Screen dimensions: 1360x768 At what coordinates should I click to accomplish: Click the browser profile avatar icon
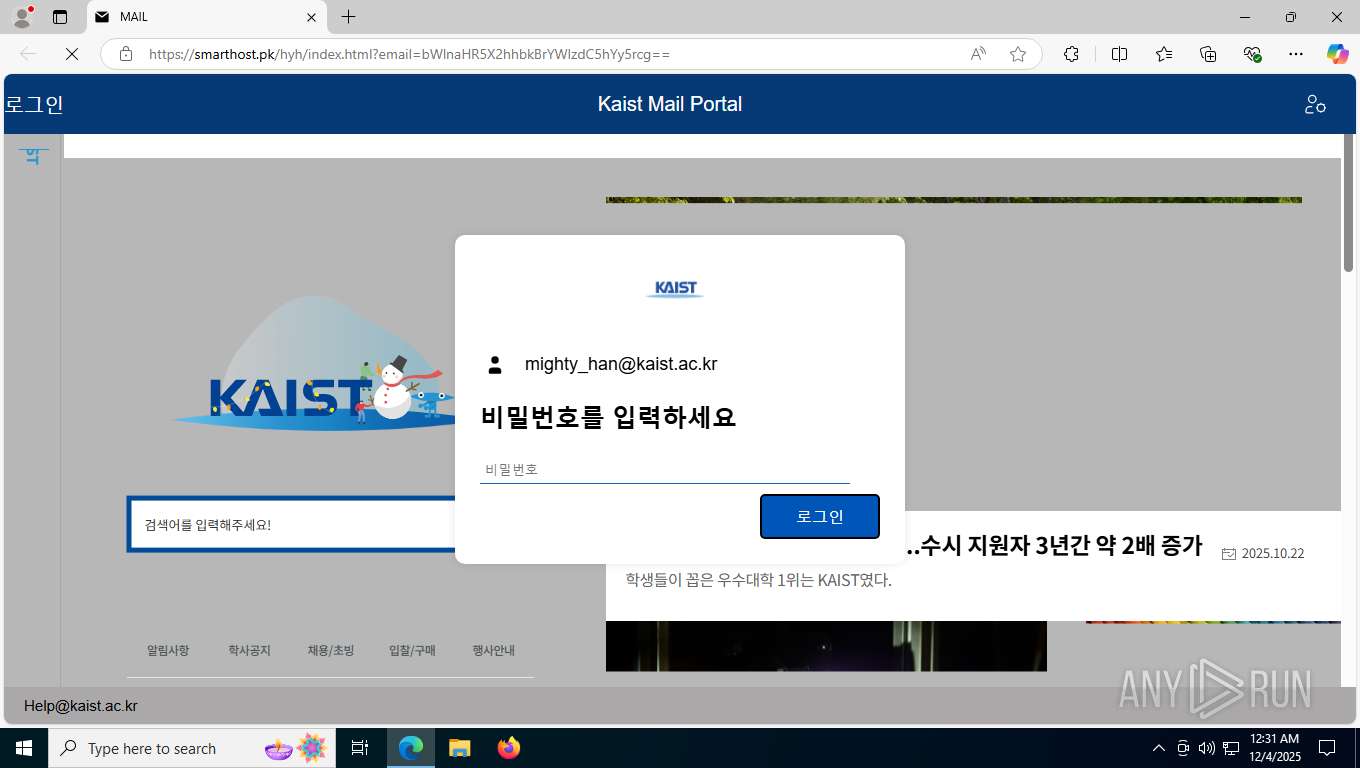[22, 17]
